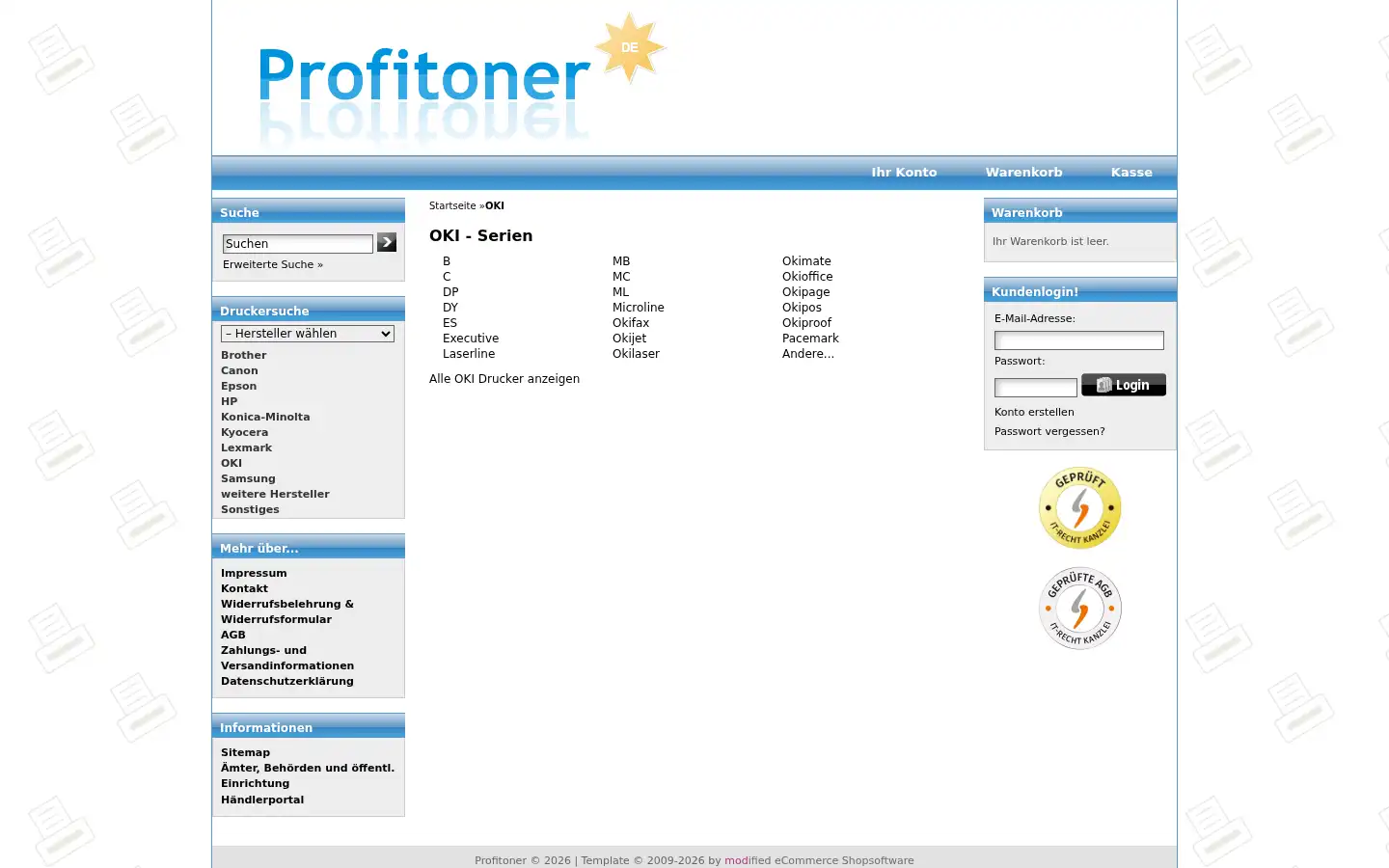Viewport: 1389px width, 868px height.
Task: Open the Händlerportal link
Action: (262, 800)
